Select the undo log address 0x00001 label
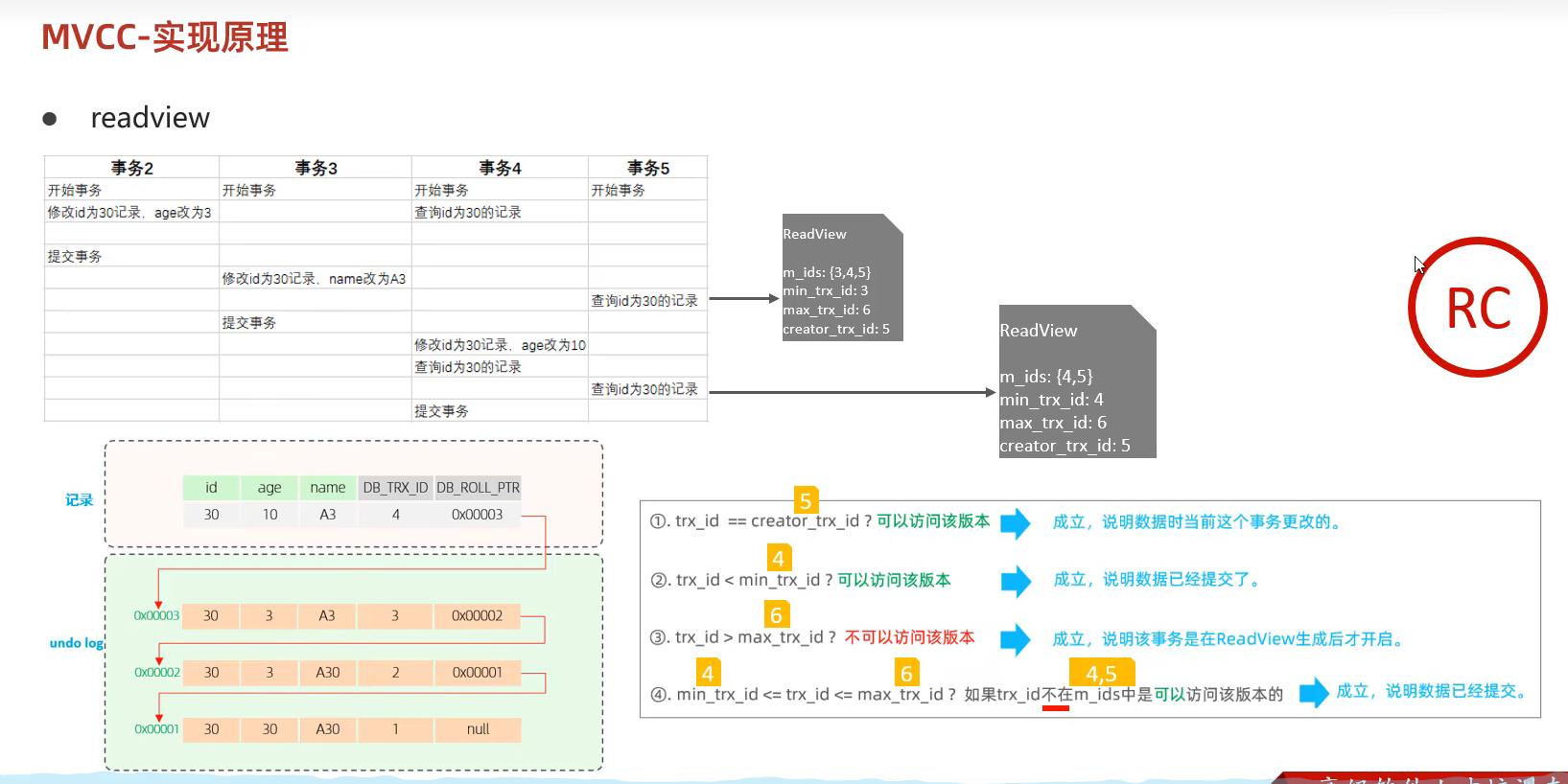1568x784 pixels. [156, 729]
